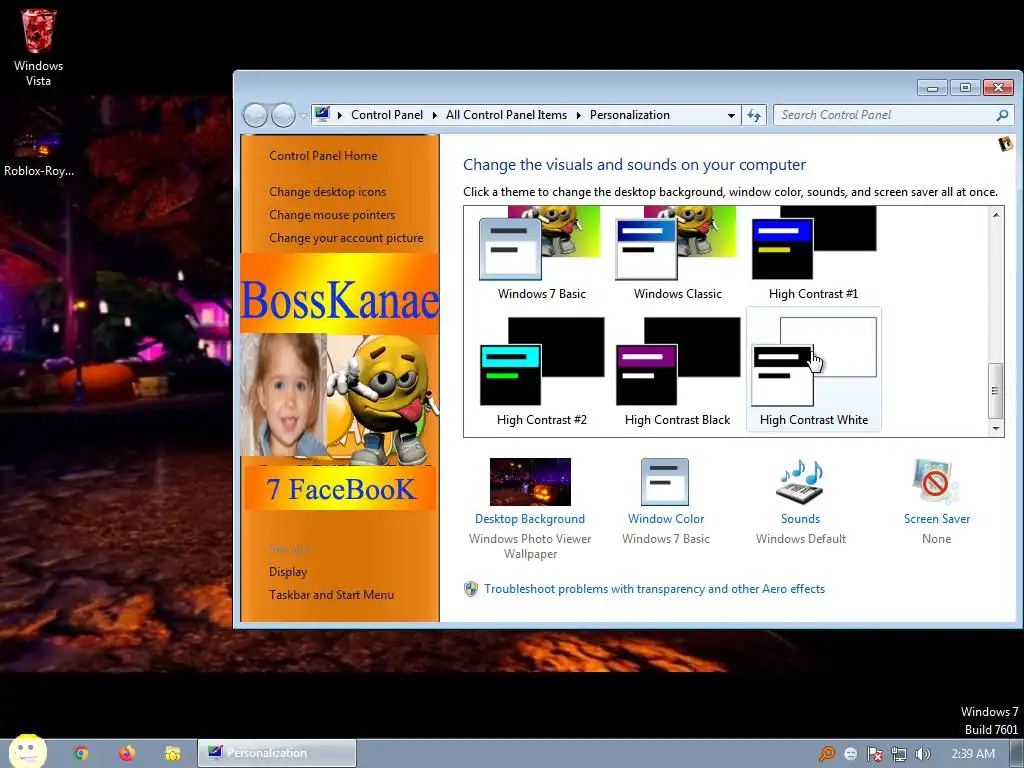Open the volume speaker tray icon
The image size is (1024, 768).
tap(922, 754)
